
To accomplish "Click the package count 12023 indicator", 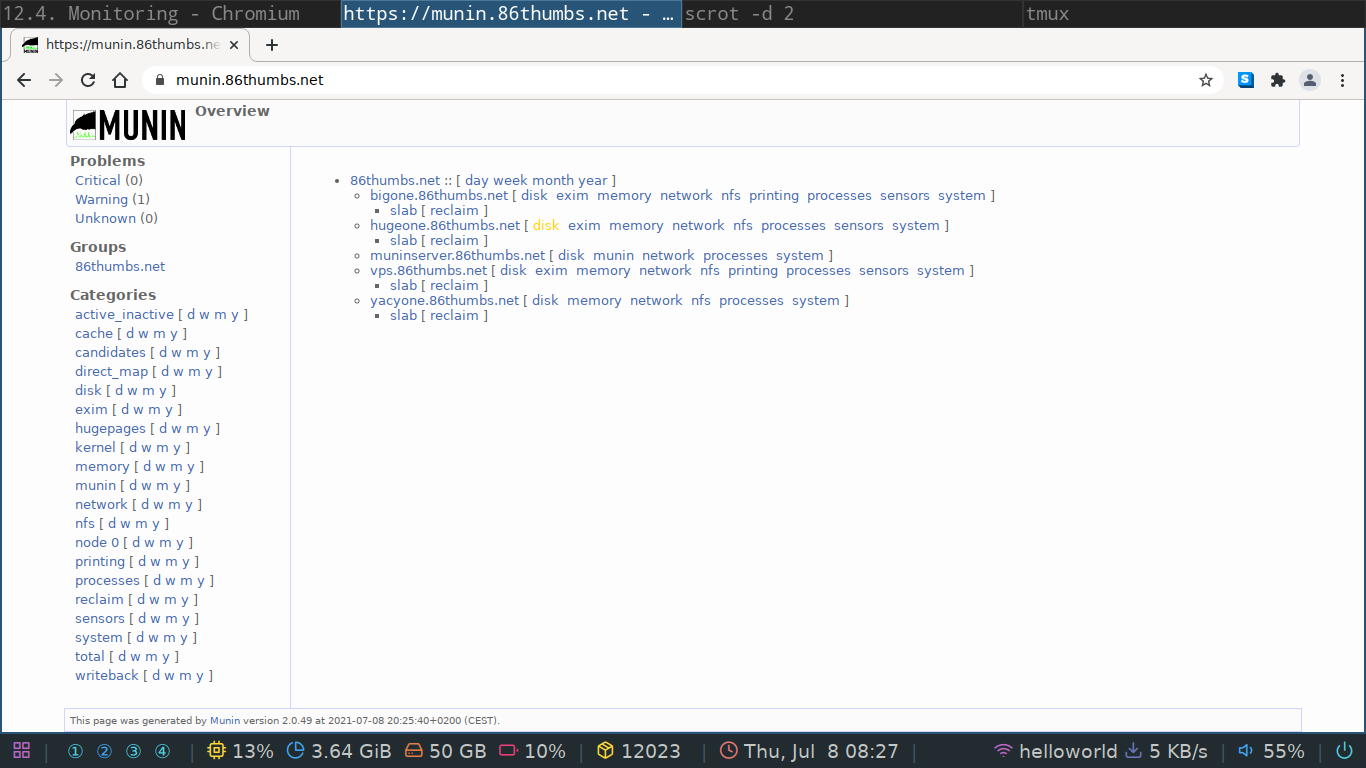I will click(x=638, y=751).
